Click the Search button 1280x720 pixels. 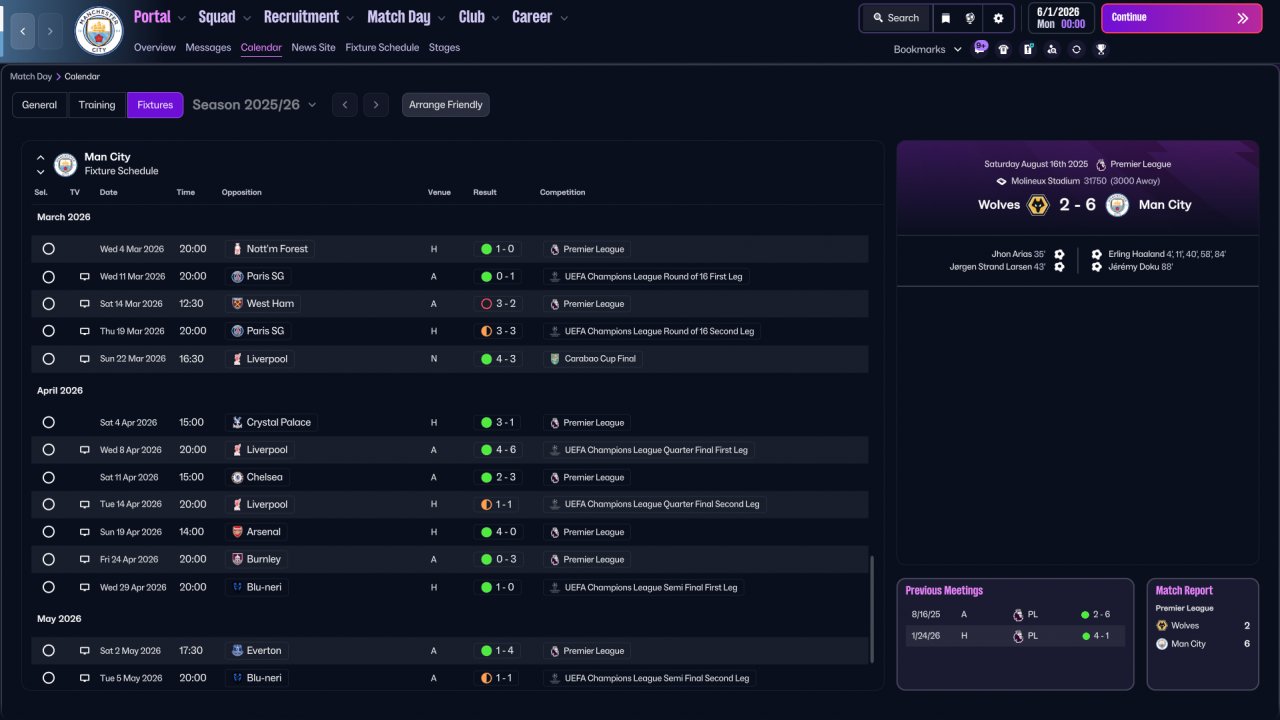pyautogui.click(x=896, y=18)
